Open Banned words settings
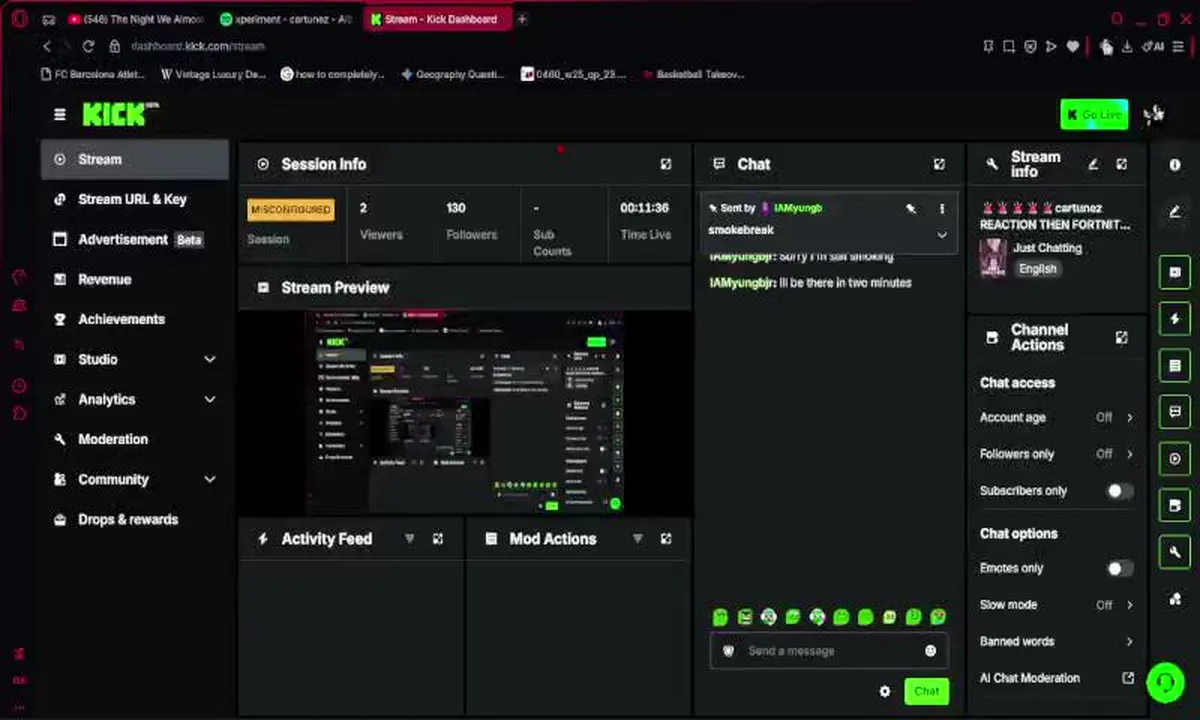This screenshot has height=720, width=1200. 1057,641
